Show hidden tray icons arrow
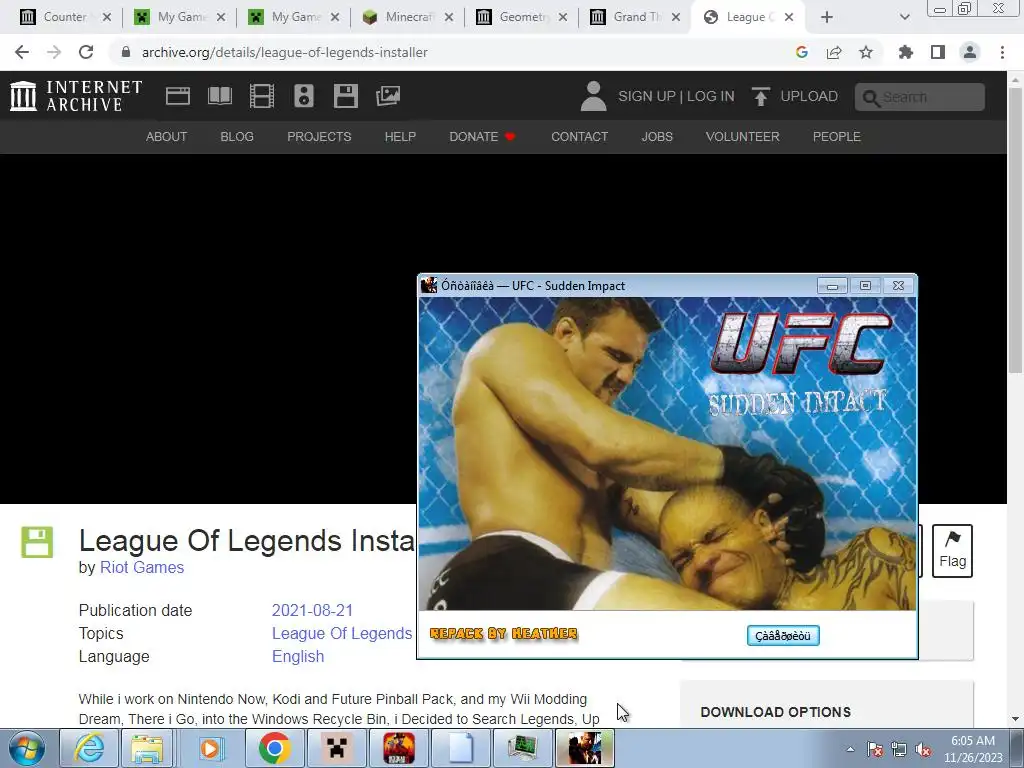 (850, 750)
